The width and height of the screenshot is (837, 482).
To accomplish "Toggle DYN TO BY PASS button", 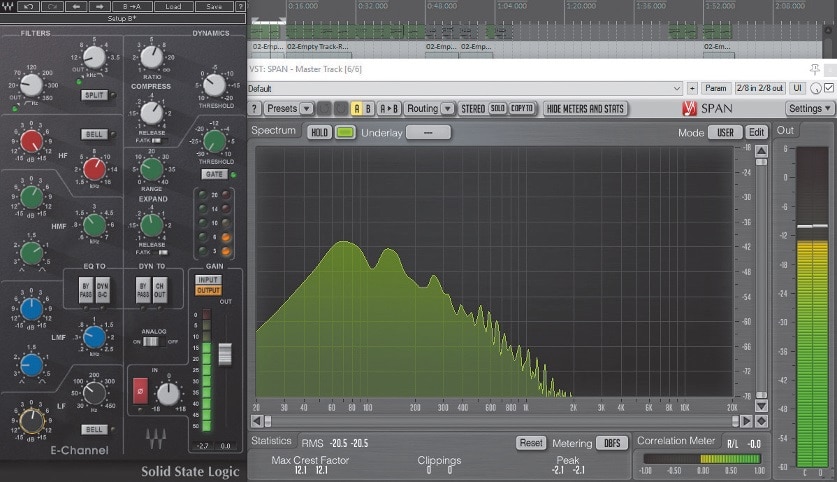I will tap(143, 290).
